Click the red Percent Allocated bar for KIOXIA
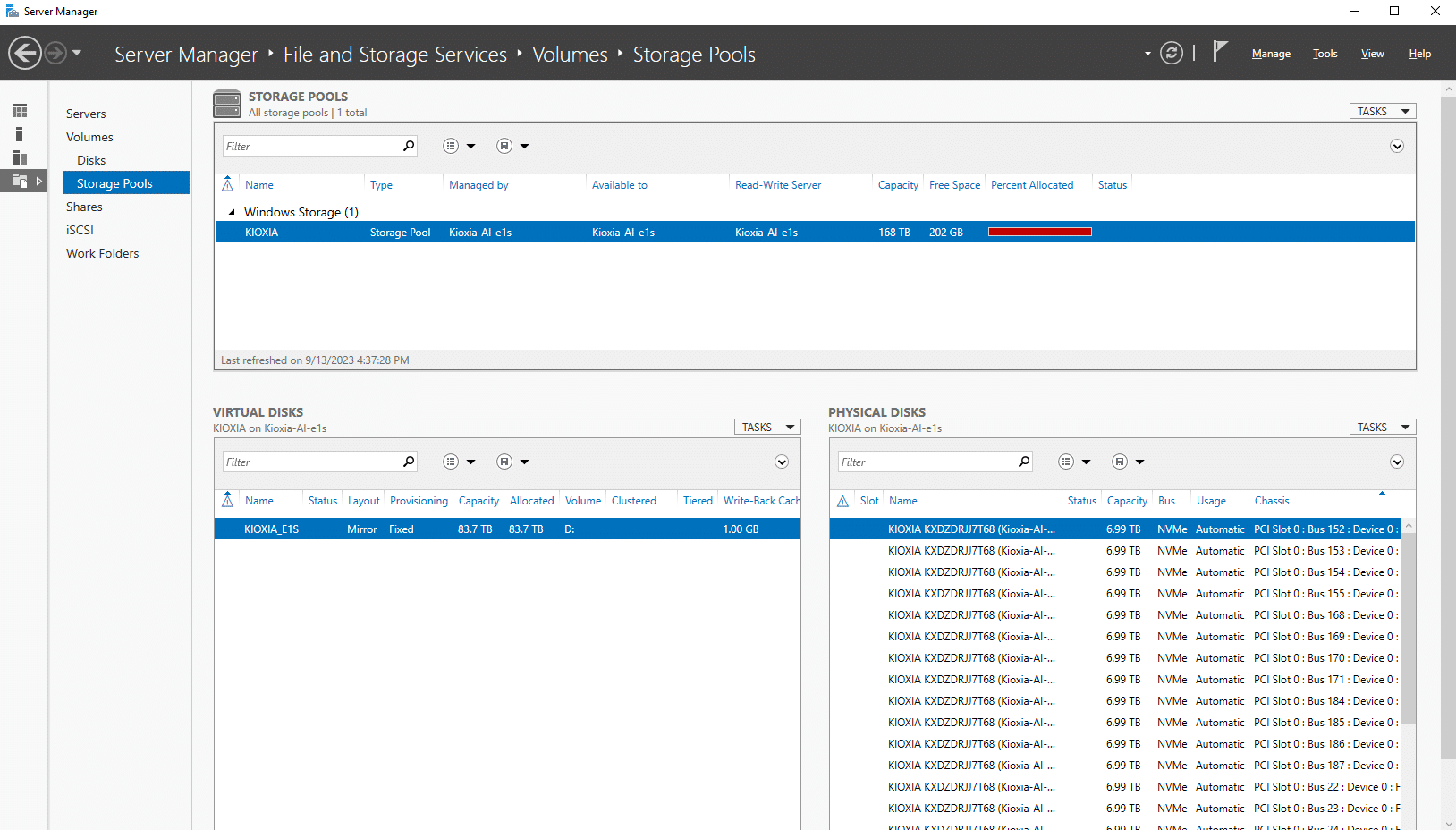Screen dimensions: 1456x830 click(x=1039, y=232)
